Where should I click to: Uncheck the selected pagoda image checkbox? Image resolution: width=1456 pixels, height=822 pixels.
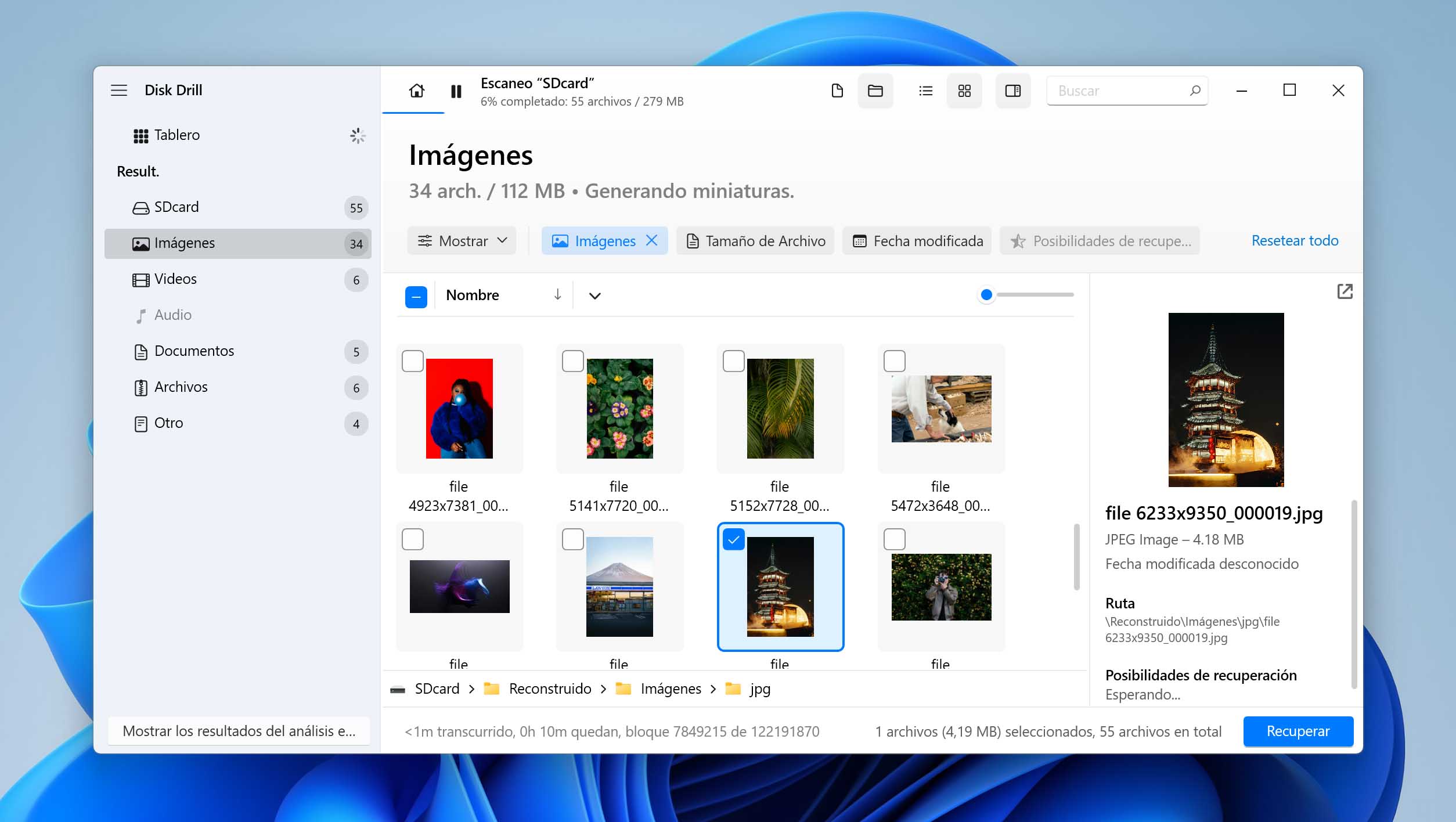click(x=734, y=539)
